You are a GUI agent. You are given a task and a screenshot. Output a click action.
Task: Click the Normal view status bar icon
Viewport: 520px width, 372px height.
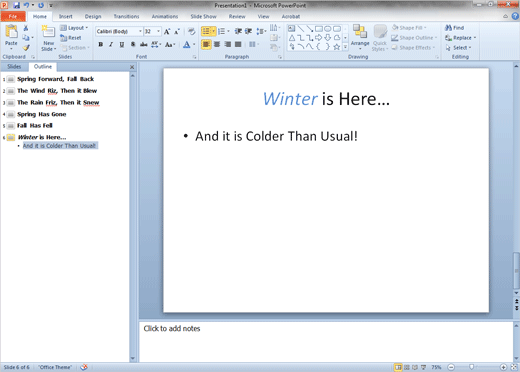(398, 367)
